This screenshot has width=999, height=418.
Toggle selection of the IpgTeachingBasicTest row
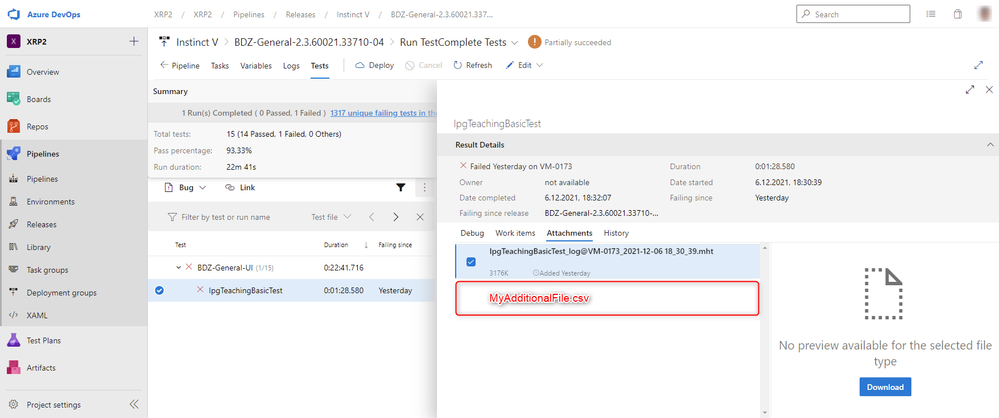(x=160, y=291)
